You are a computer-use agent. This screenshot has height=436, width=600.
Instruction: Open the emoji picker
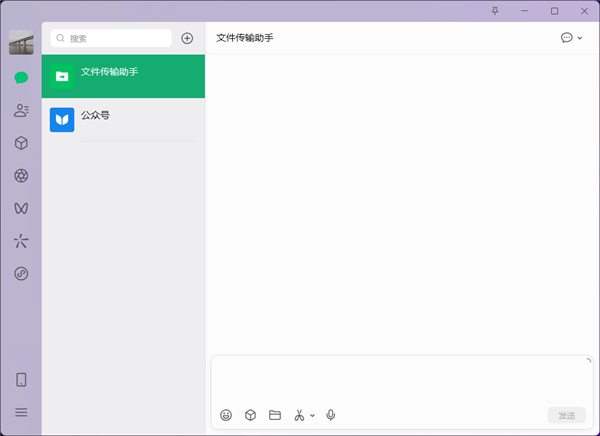(226, 415)
